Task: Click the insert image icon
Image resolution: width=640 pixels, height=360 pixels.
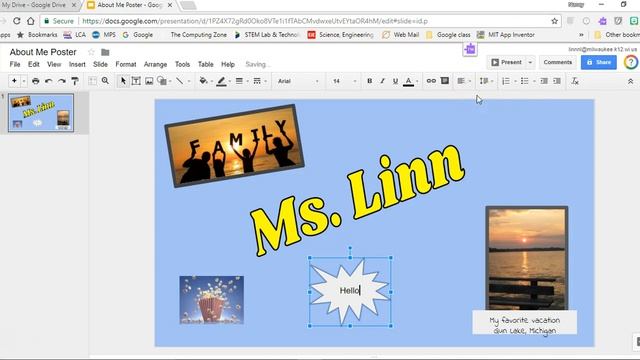Action: (x=149, y=81)
